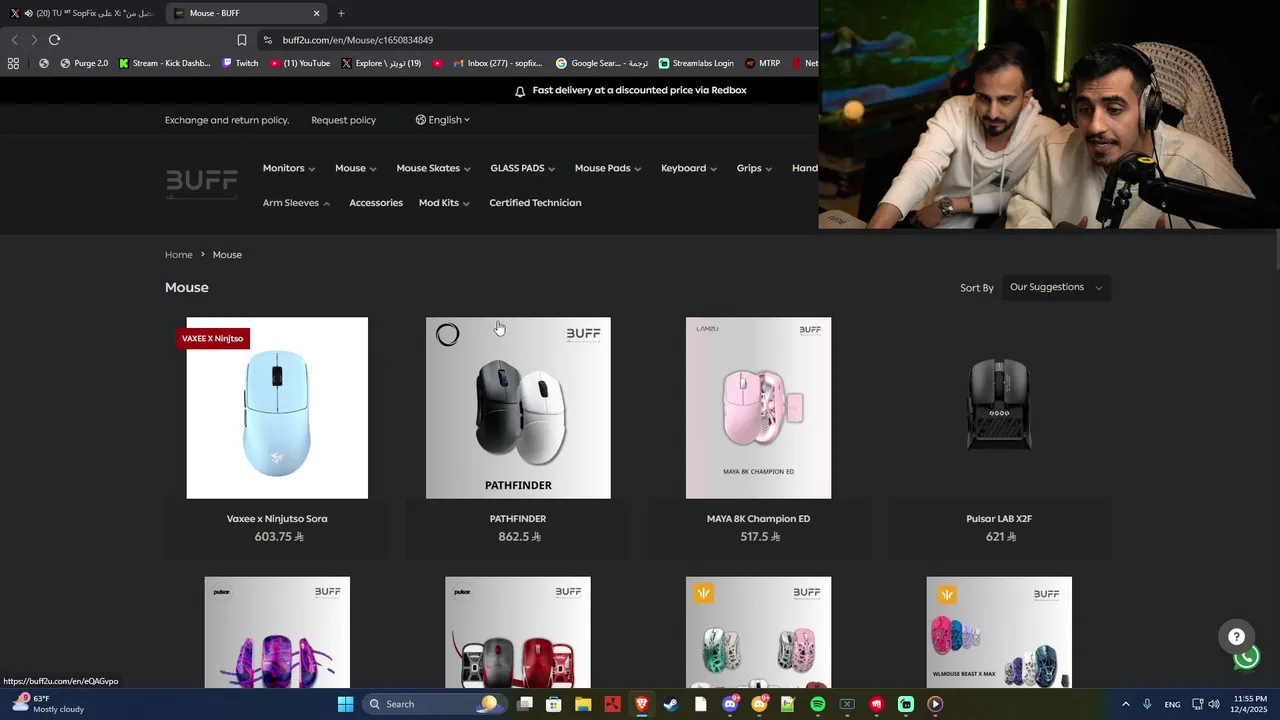This screenshot has width=1280, height=720.
Task: Expand the Arm Sleeves menu
Action: pos(296,203)
